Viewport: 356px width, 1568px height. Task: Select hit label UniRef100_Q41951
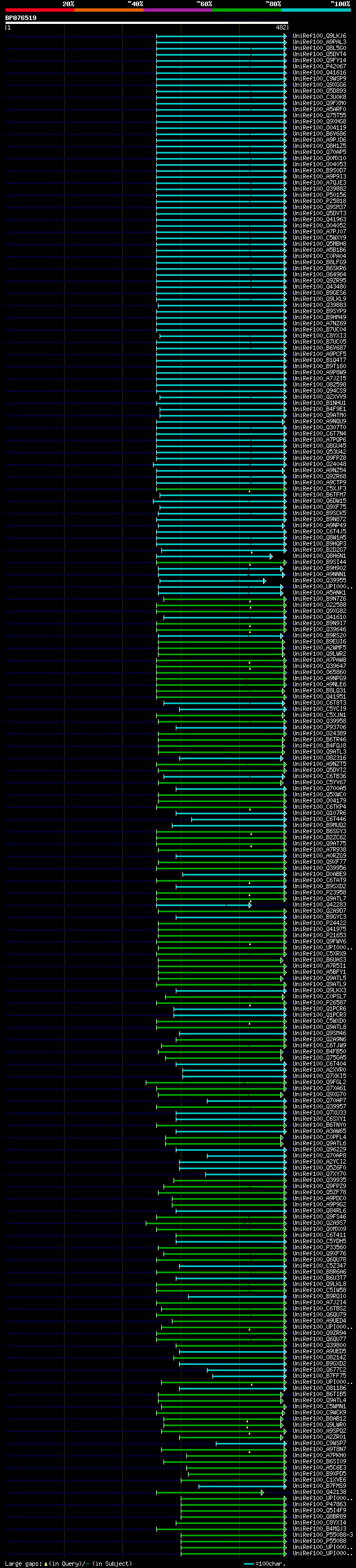[x=319, y=697]
